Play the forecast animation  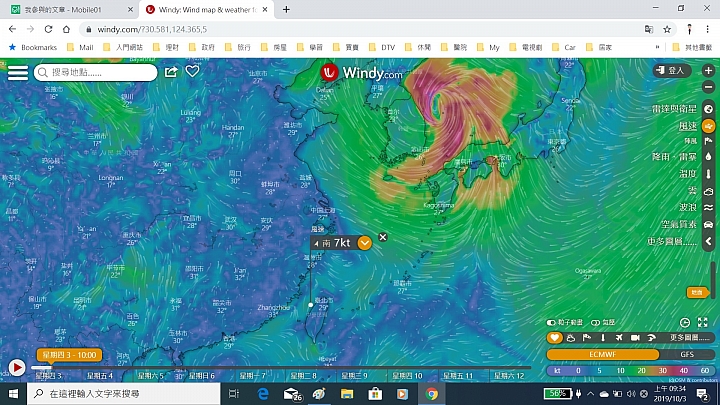(x=17, y=368)
